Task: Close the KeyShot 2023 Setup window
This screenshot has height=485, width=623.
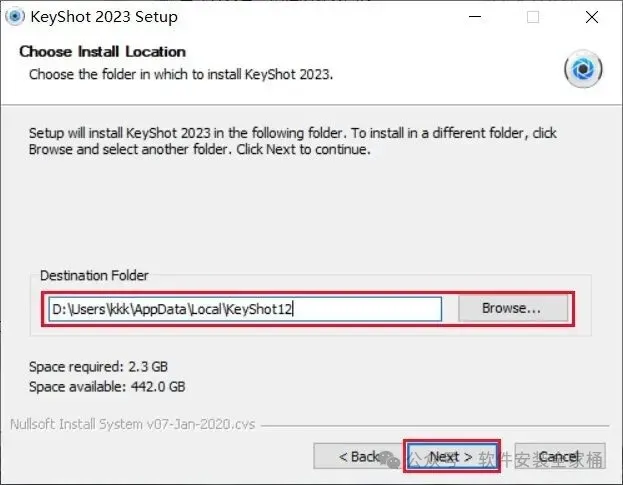Action: [589, 17]
